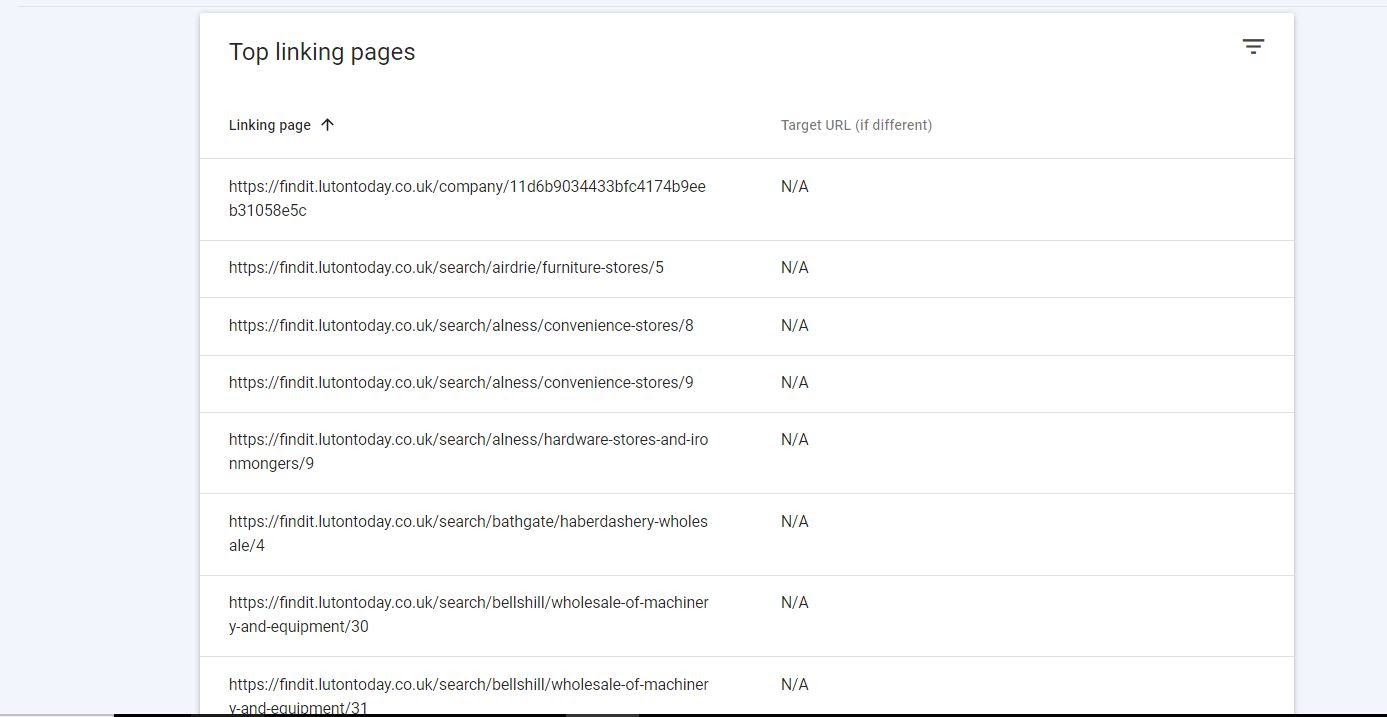Click N/A in the convenience-stores/9 row

pos(795,383)
